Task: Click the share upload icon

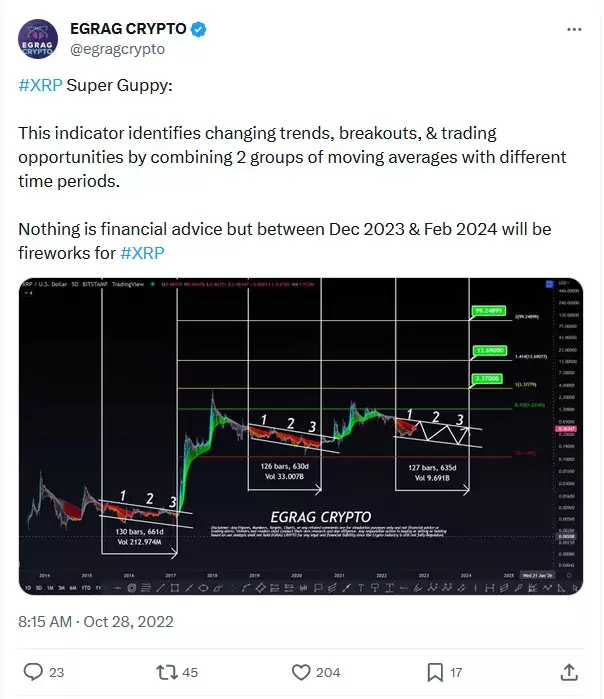Action: (x=569, y=672)
